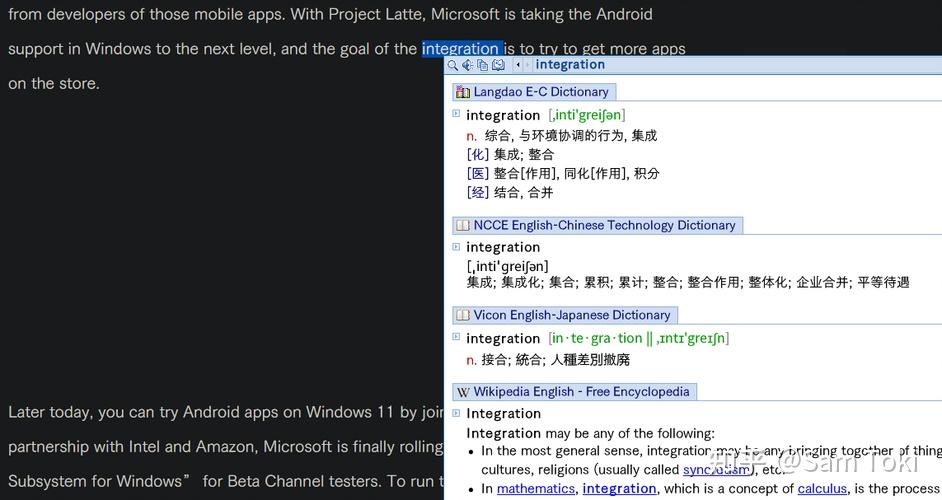Viewport: 942px width, 500px height.
Task: Click the speaker pronounce icon
Action: click(467, 65)
